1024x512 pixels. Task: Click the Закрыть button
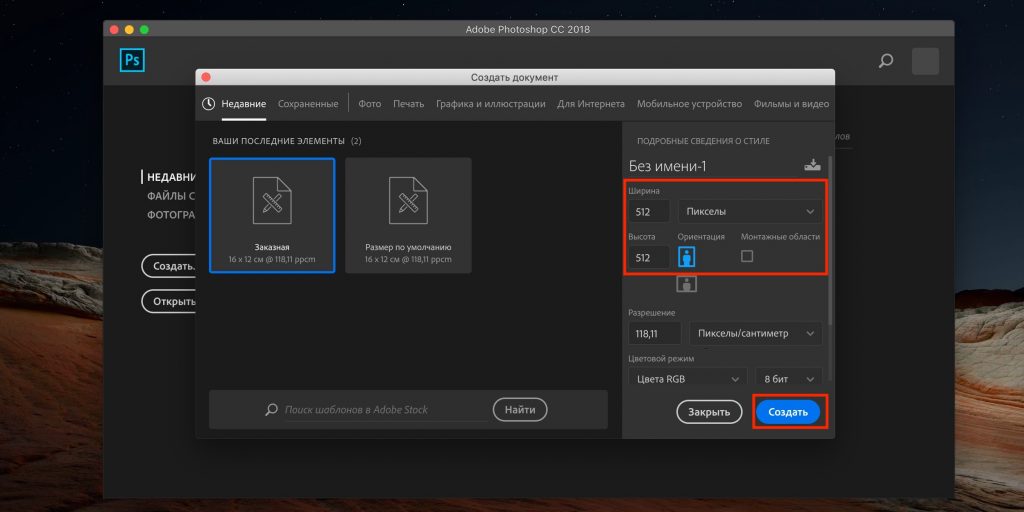(710, 412)
